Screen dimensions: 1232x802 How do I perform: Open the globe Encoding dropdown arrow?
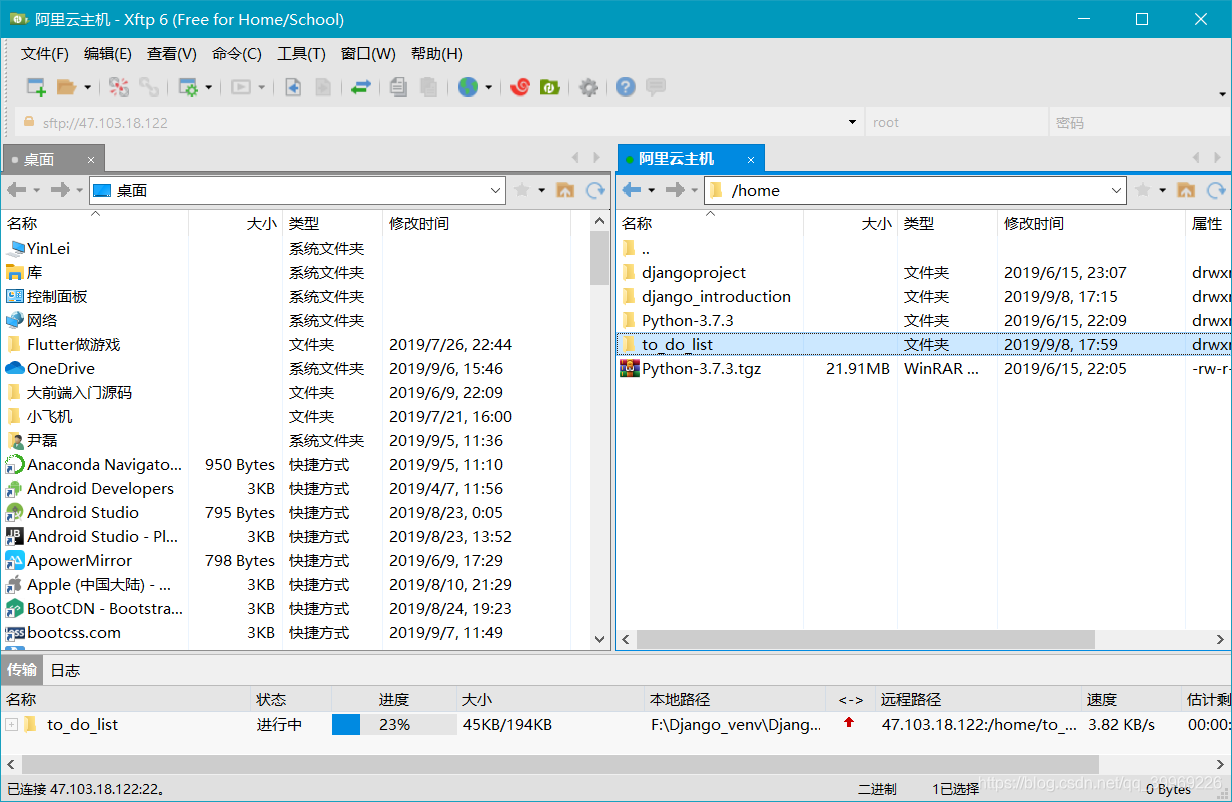tap(489, 88)
